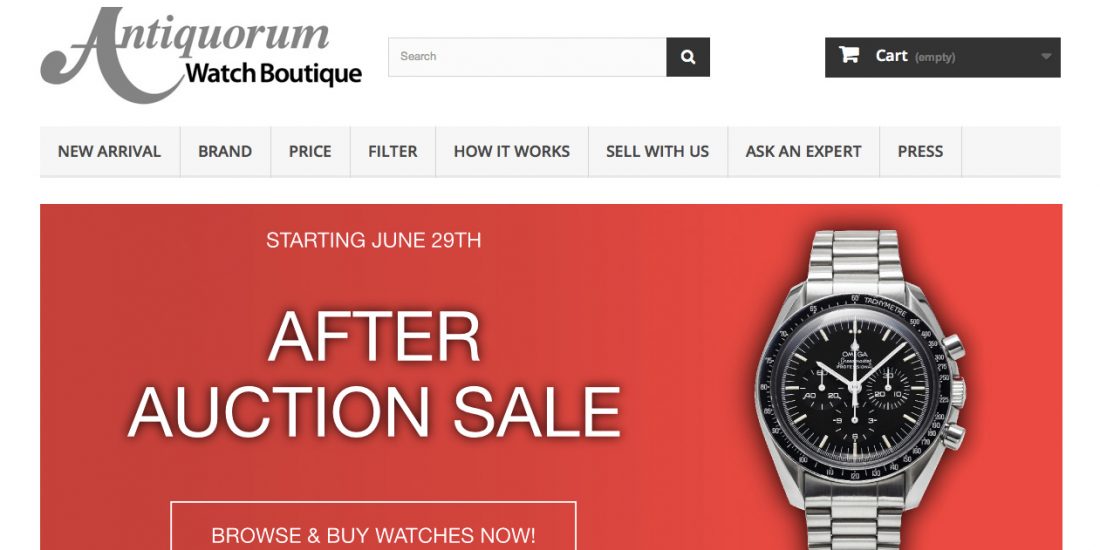This screenshot has height=550, width=1100.
Task: Focus the Search input field
Action: pos(527,57)
